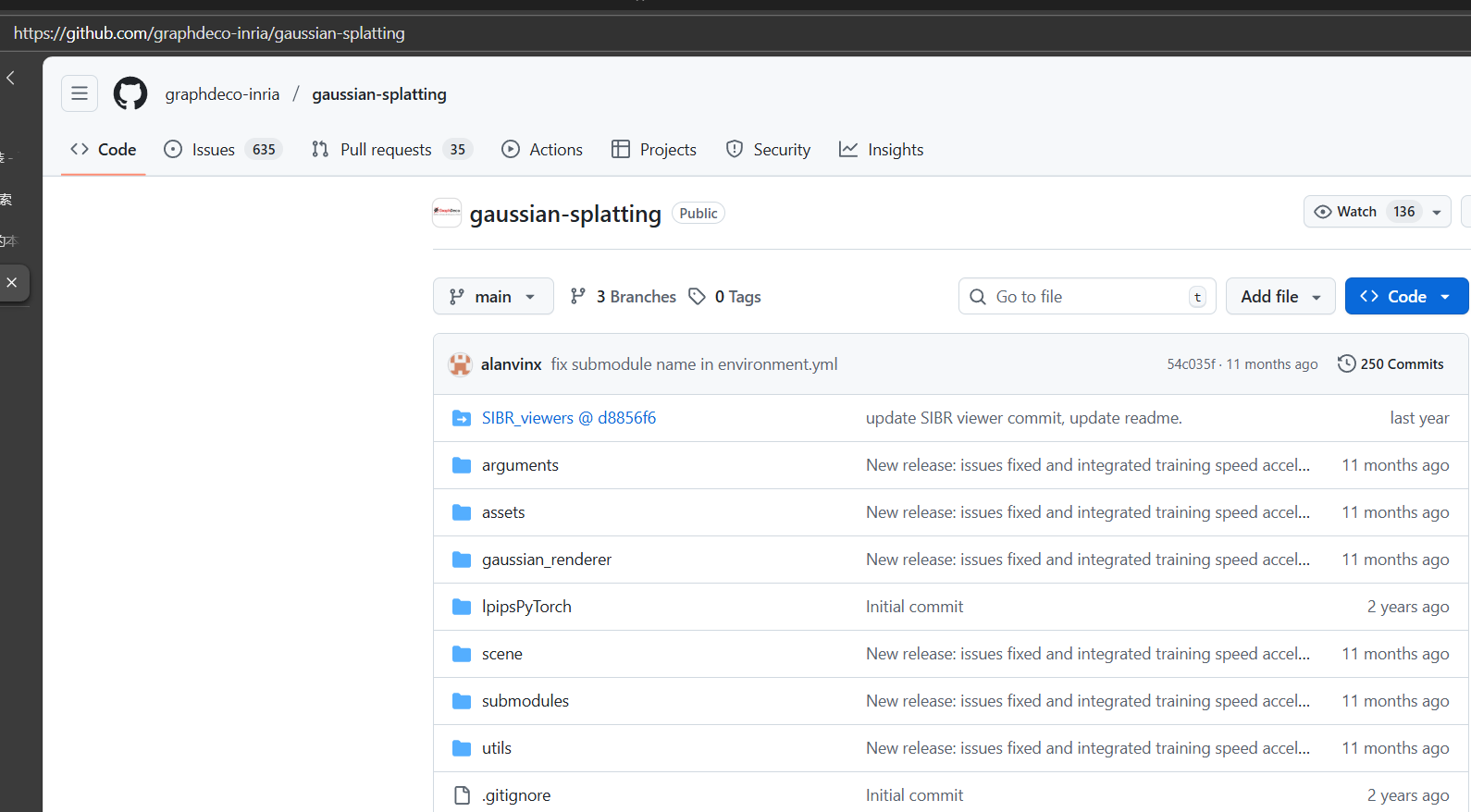Click the submodules folder icon
This screenshot has width=1471, height=812.
[462, 701]
